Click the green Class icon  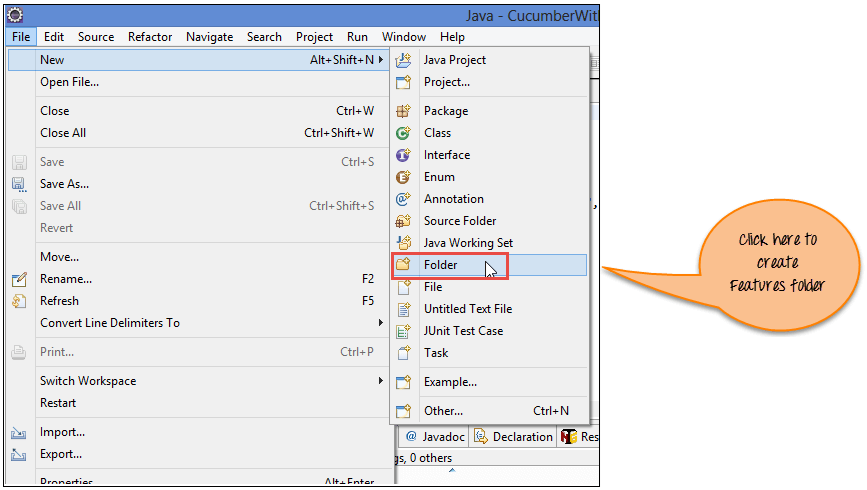click(403, 133)
